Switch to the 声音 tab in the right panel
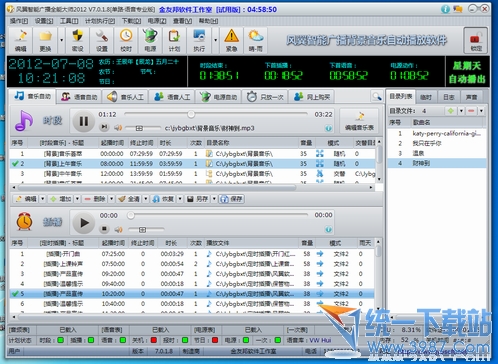The width and height of the screenshot is (498, 364). pyautogui.click(x=471, y=97)
